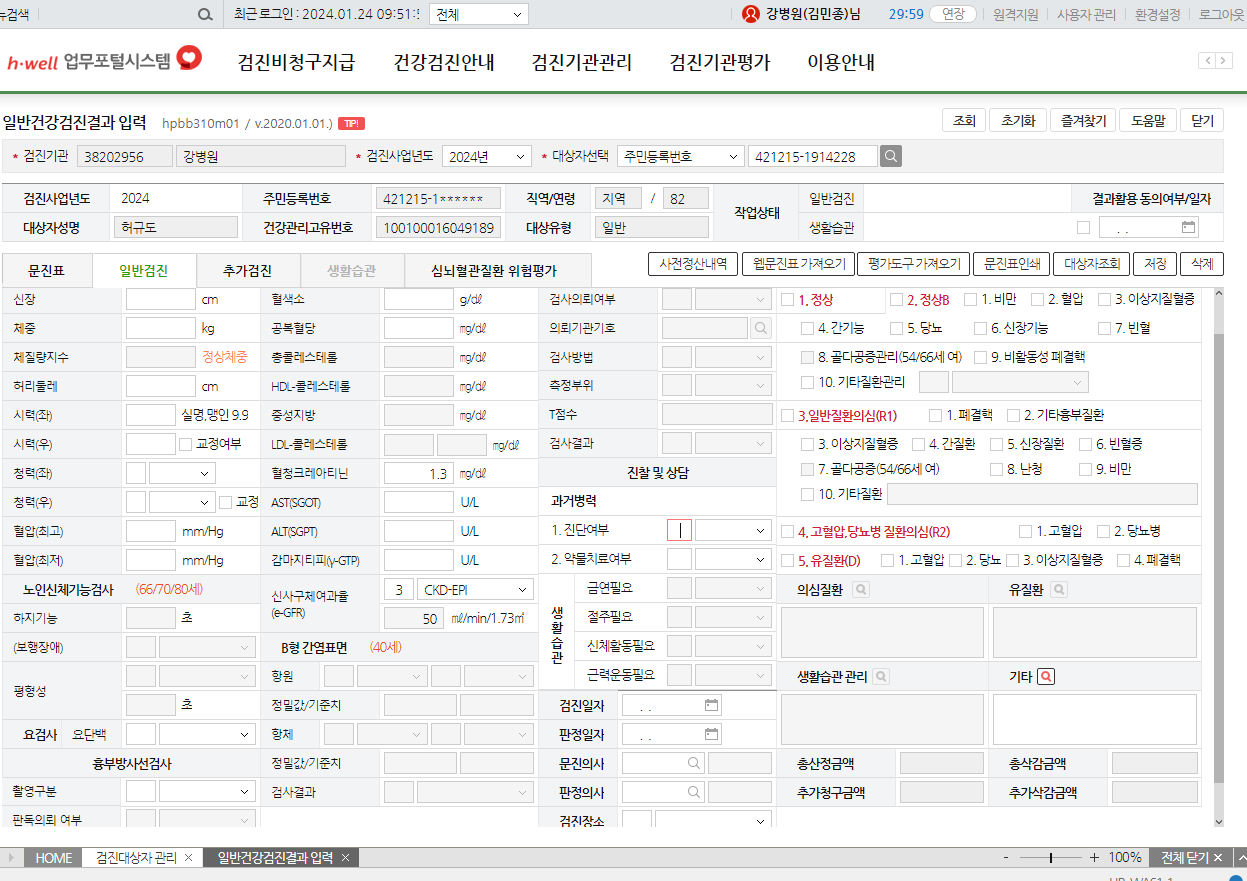Switch to the 추가검진 tab
Image resolution: width=1247 pixels, height=881 pixels.
click(x=248, y=270)
